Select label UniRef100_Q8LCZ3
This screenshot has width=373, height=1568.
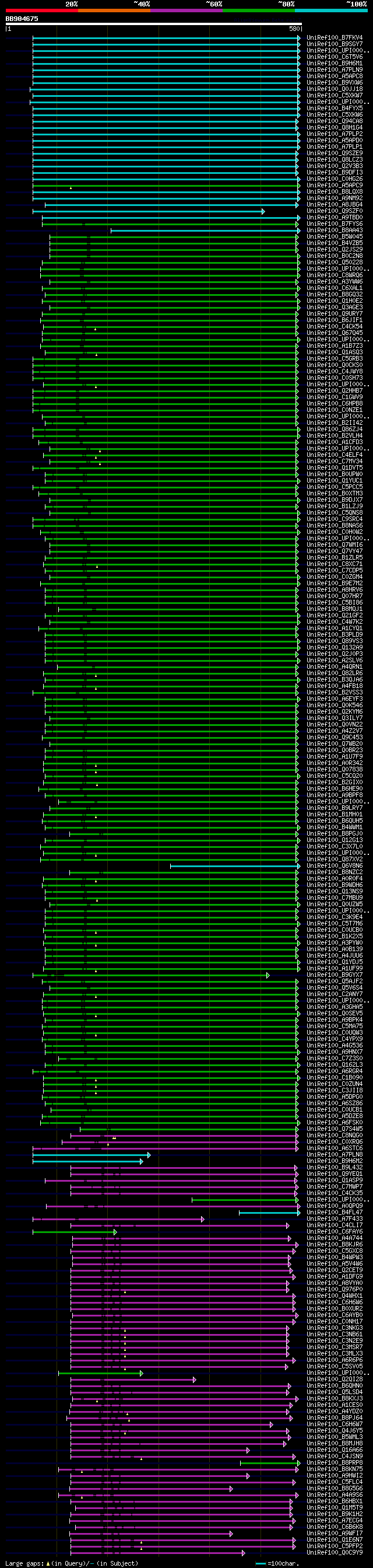click(334, 159)
